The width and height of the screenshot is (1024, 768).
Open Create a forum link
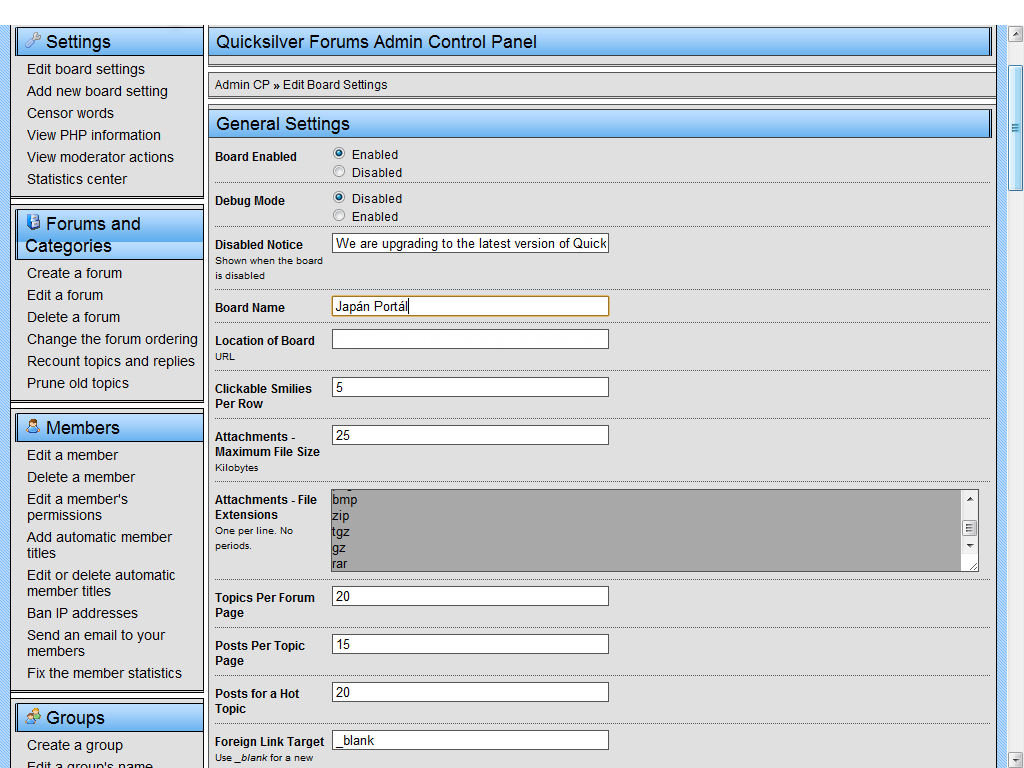pos(74,273)
